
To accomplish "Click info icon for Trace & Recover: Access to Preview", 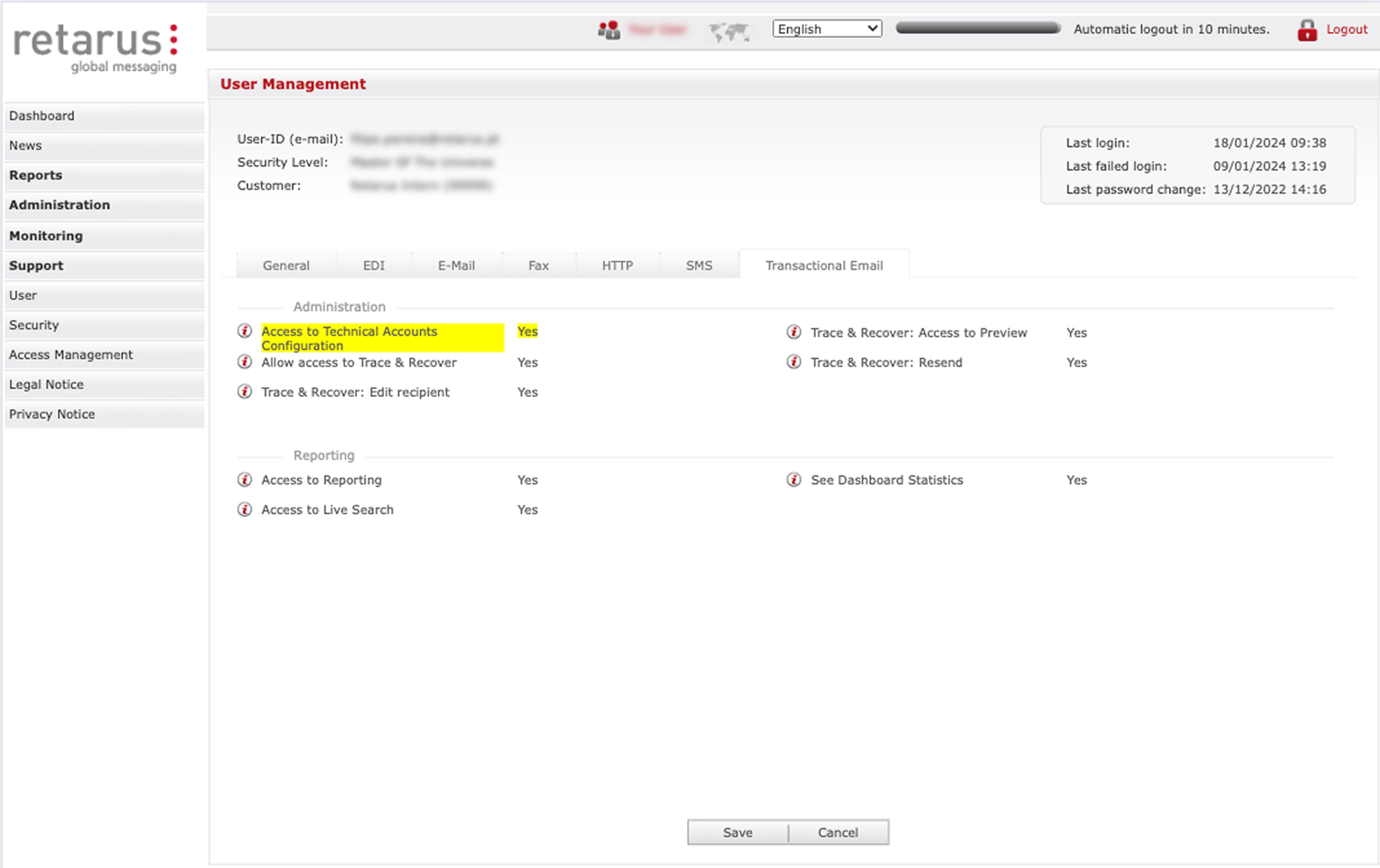I will pyautogui.click(x=793, y=333).
